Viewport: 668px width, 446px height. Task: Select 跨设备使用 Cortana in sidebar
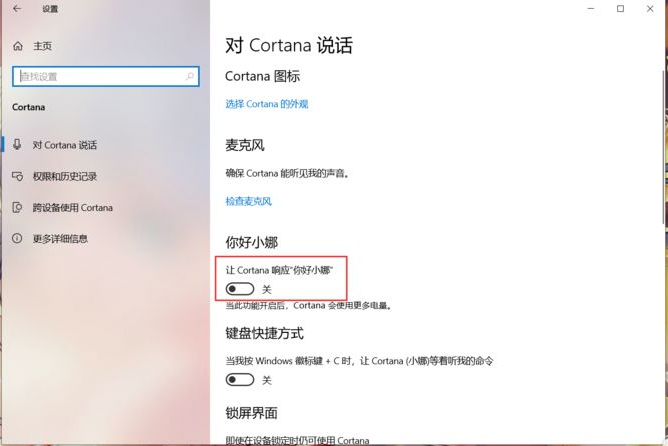coord(73,207)
